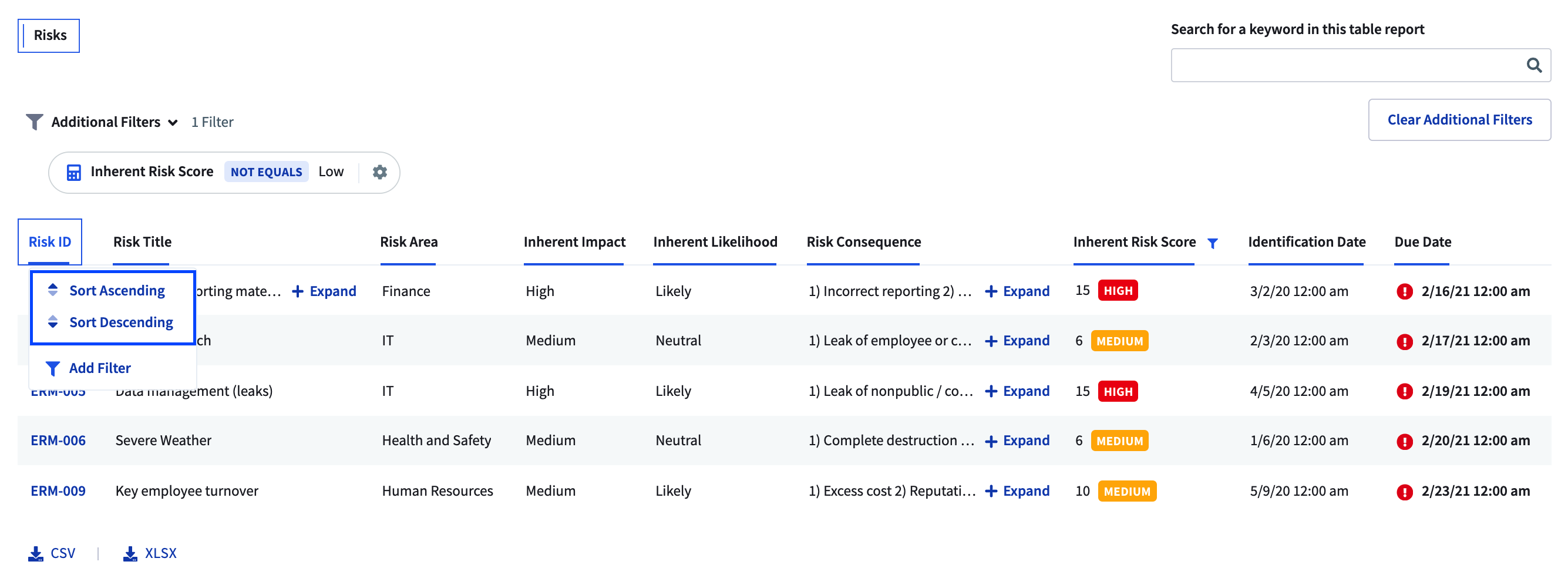Screen dimensions: 1568x585
Task: Select Sort Ascending from the menu
Action: click(116, 290)
